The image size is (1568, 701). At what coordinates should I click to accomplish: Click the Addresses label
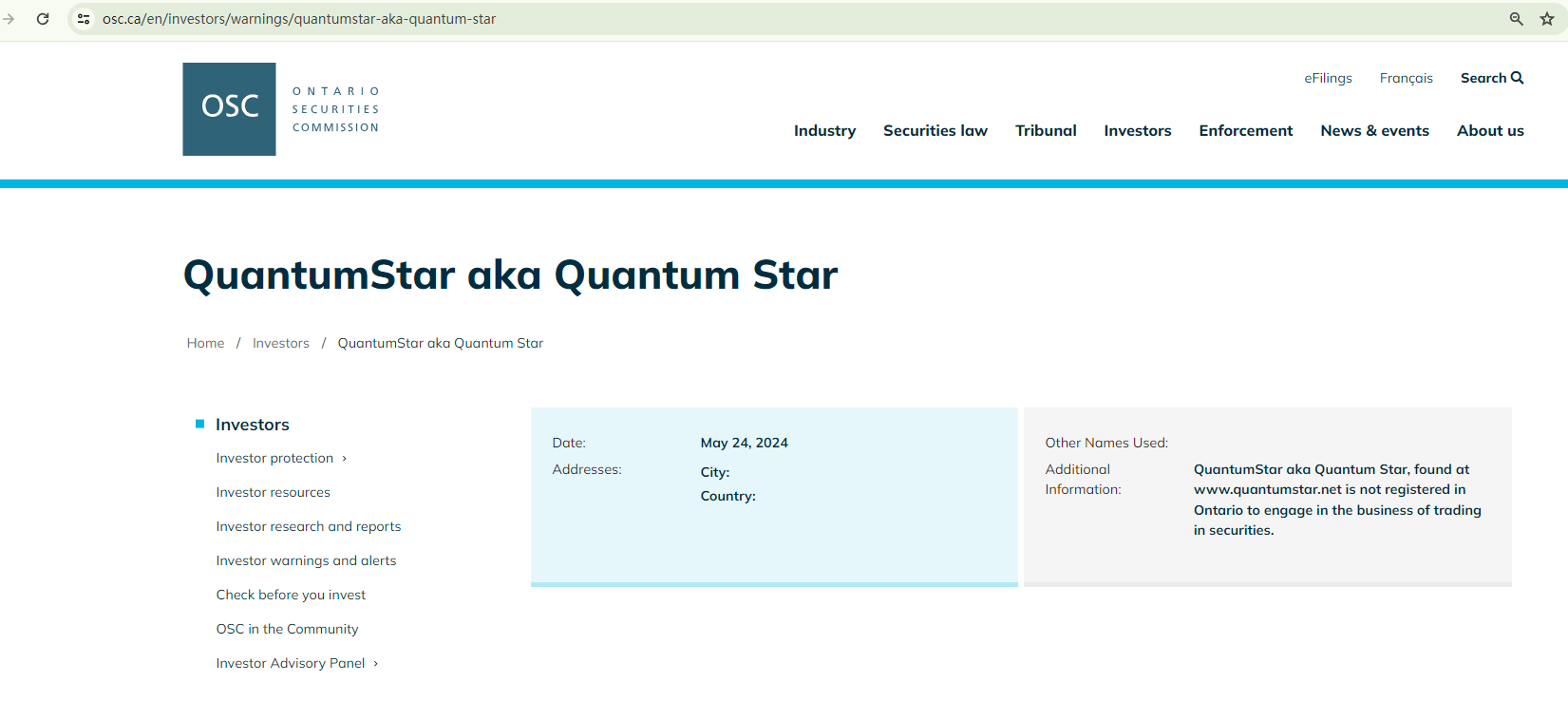[x=587, y=469]
